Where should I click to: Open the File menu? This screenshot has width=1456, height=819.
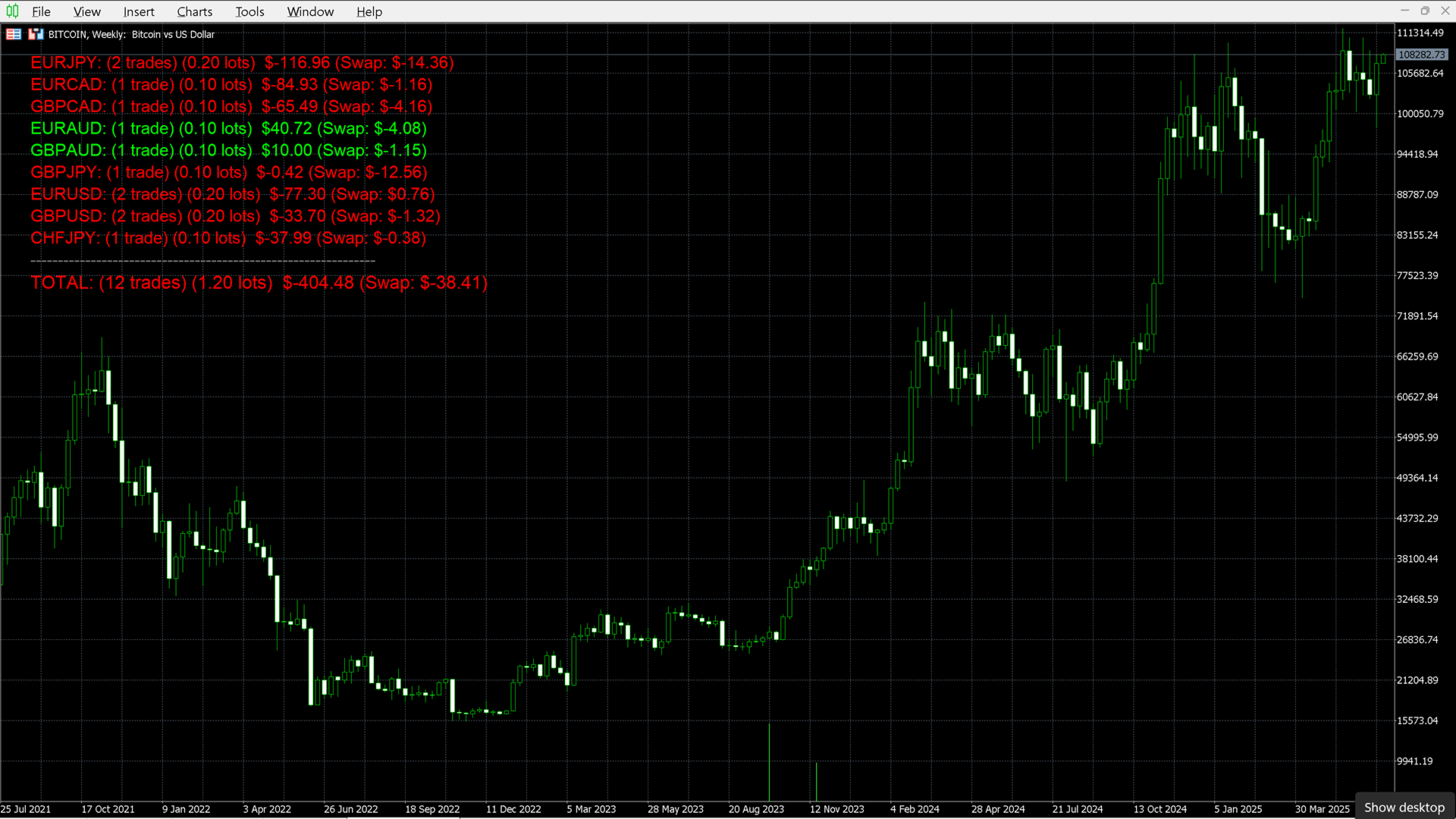[41, 11]
